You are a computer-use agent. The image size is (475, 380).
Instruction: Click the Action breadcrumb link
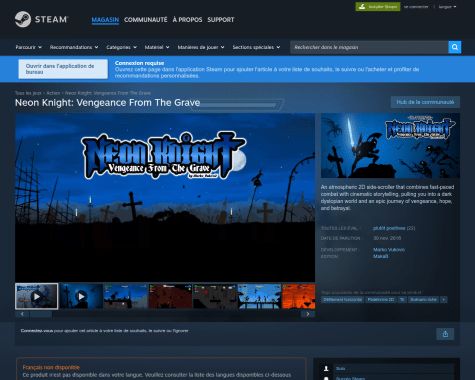tap(53, 93)
